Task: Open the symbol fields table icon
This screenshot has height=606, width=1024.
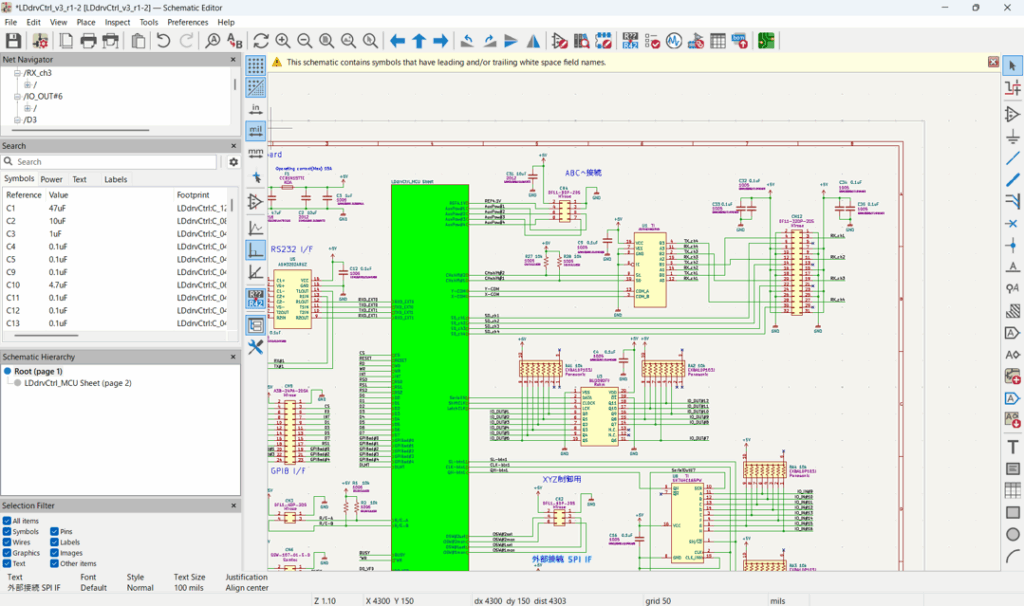Action: pos(718,40)
